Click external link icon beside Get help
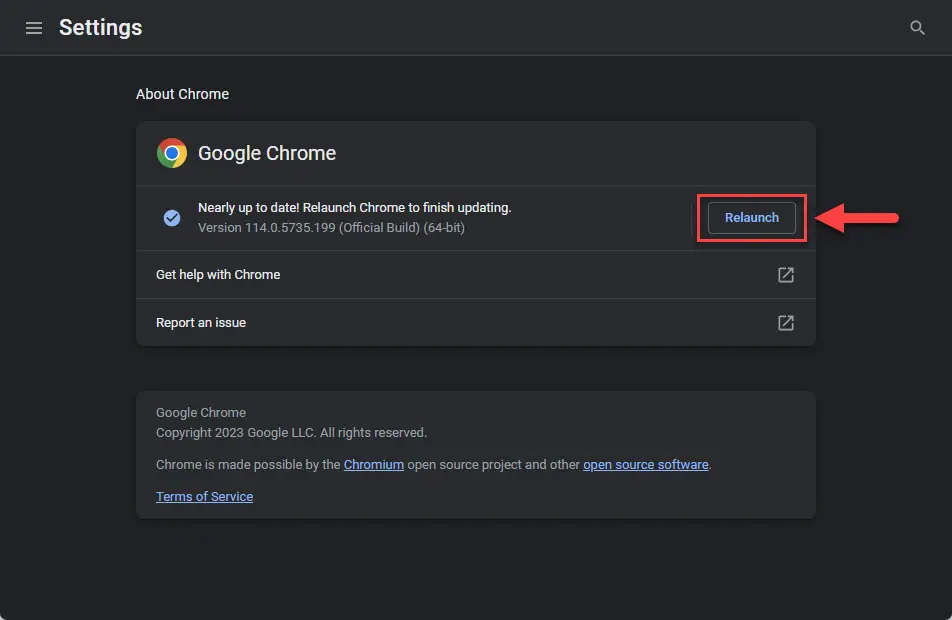 coord(786,275)
